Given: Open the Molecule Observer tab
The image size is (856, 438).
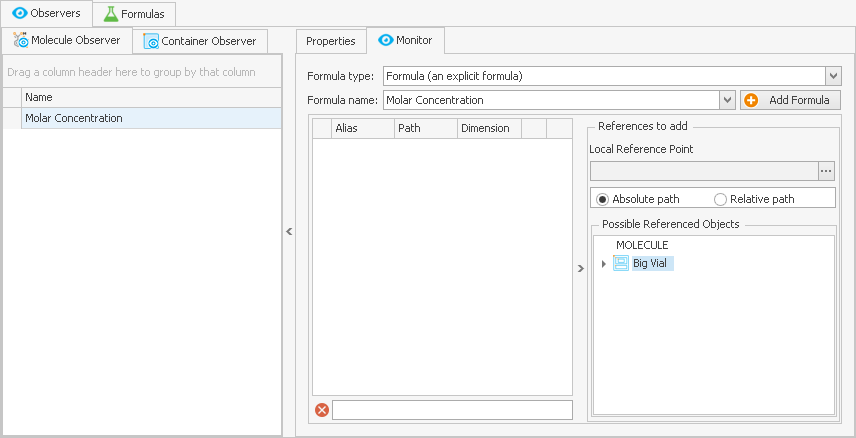Looking at the screenshot, I should click(x=67, y=40).
